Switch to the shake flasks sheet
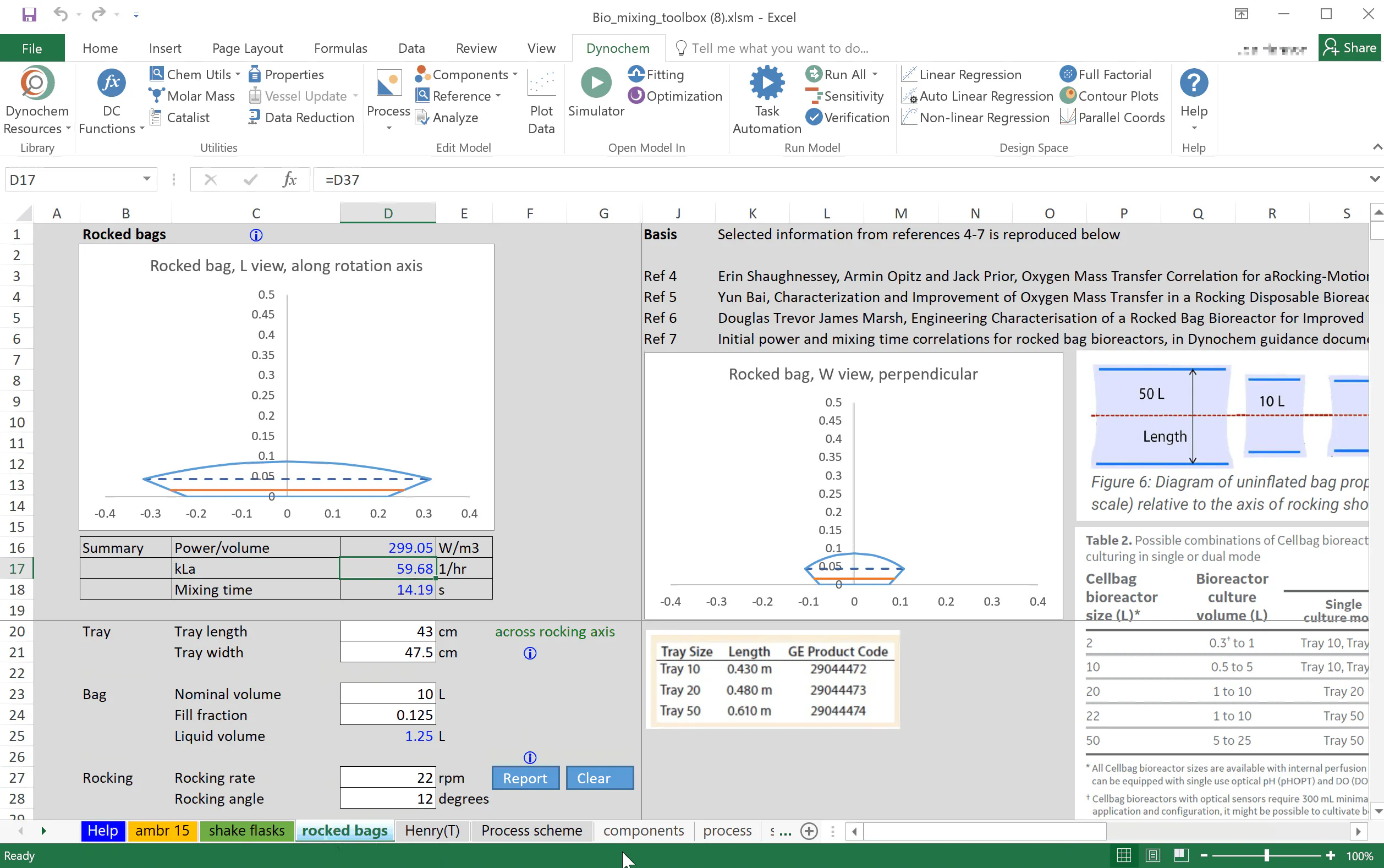This screenshot has width=1384, height=868. (247, 830)
